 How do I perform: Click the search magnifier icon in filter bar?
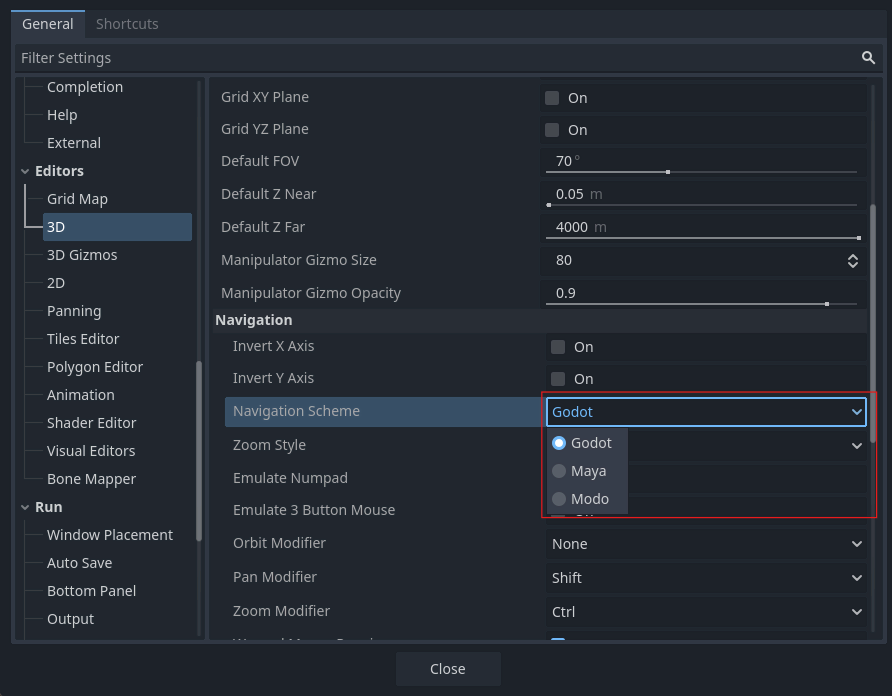pos(868,58)
